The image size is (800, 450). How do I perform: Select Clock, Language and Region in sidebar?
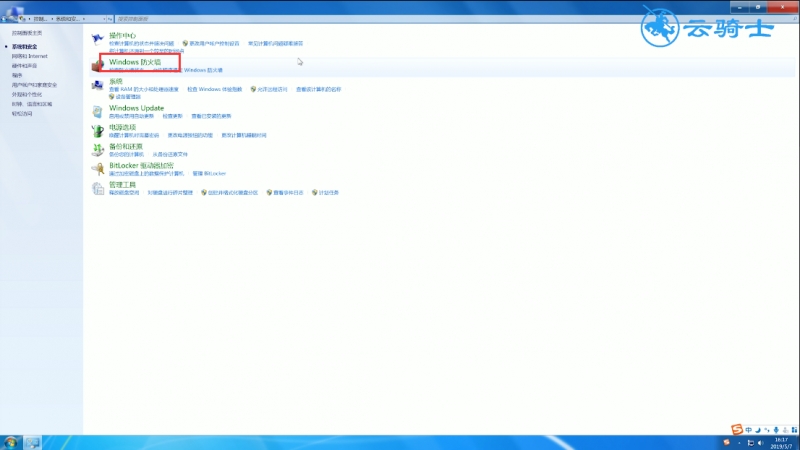coord(32,104)
